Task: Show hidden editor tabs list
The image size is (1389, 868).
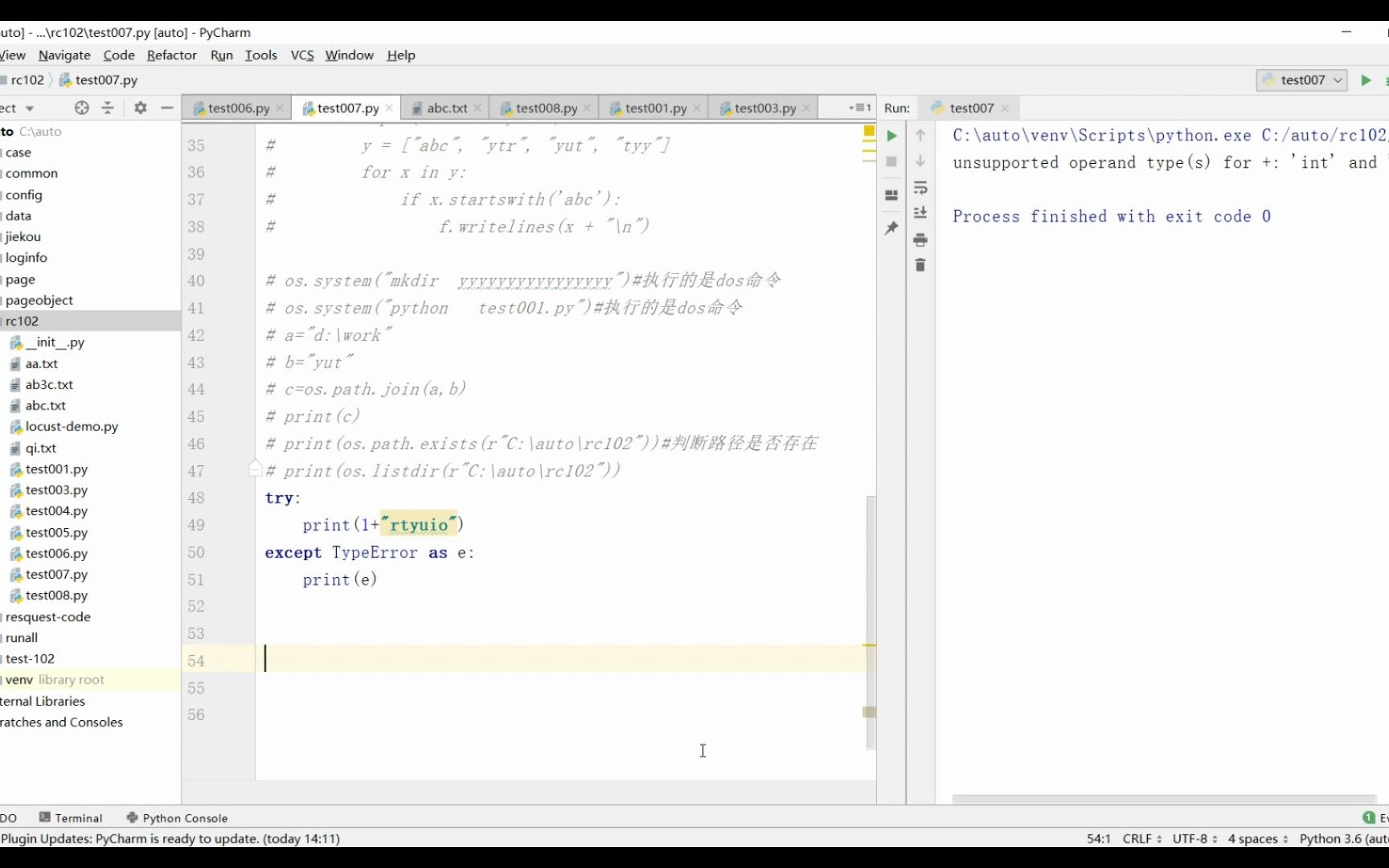Action: coord(859,108)
